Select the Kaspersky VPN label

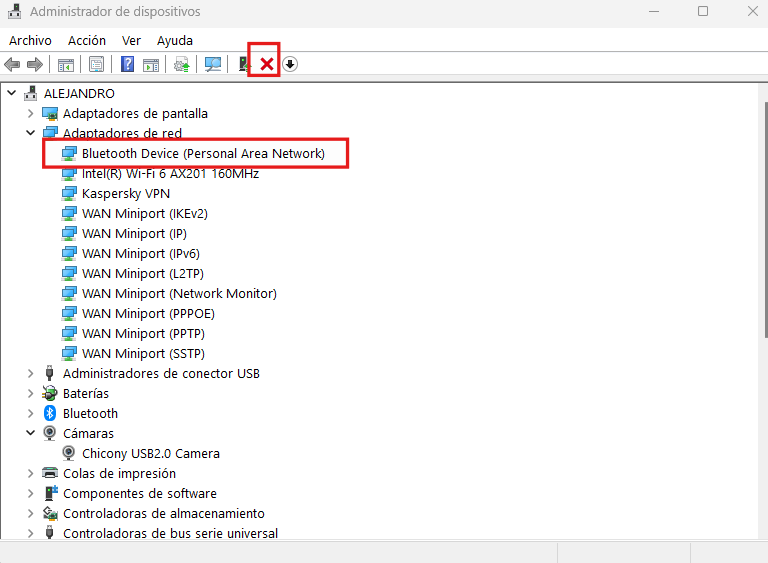pos(126,194)
